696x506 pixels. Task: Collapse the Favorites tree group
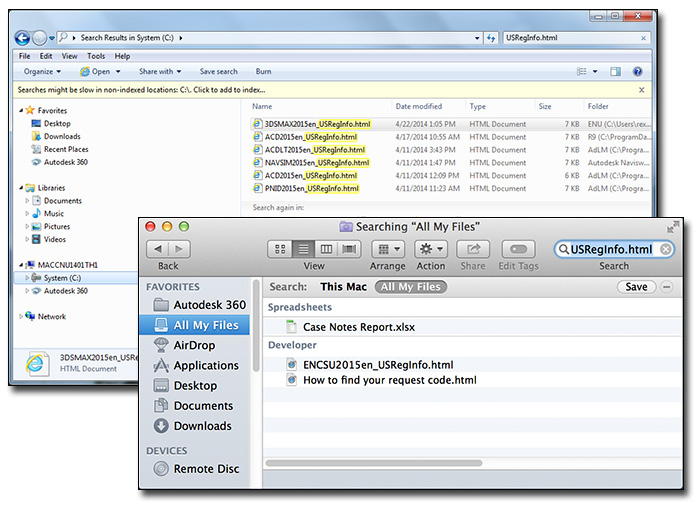pos(21,111)
